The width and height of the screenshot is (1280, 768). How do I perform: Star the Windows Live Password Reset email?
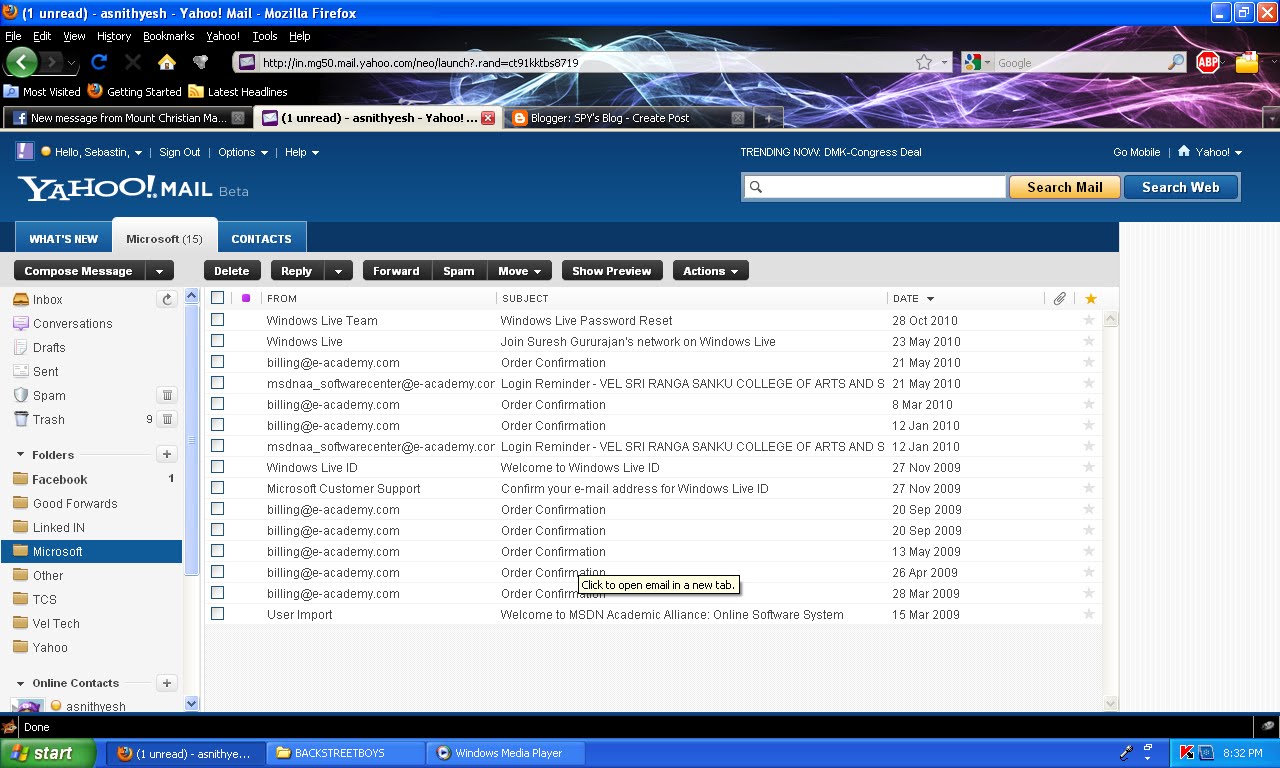[1089, 320]
